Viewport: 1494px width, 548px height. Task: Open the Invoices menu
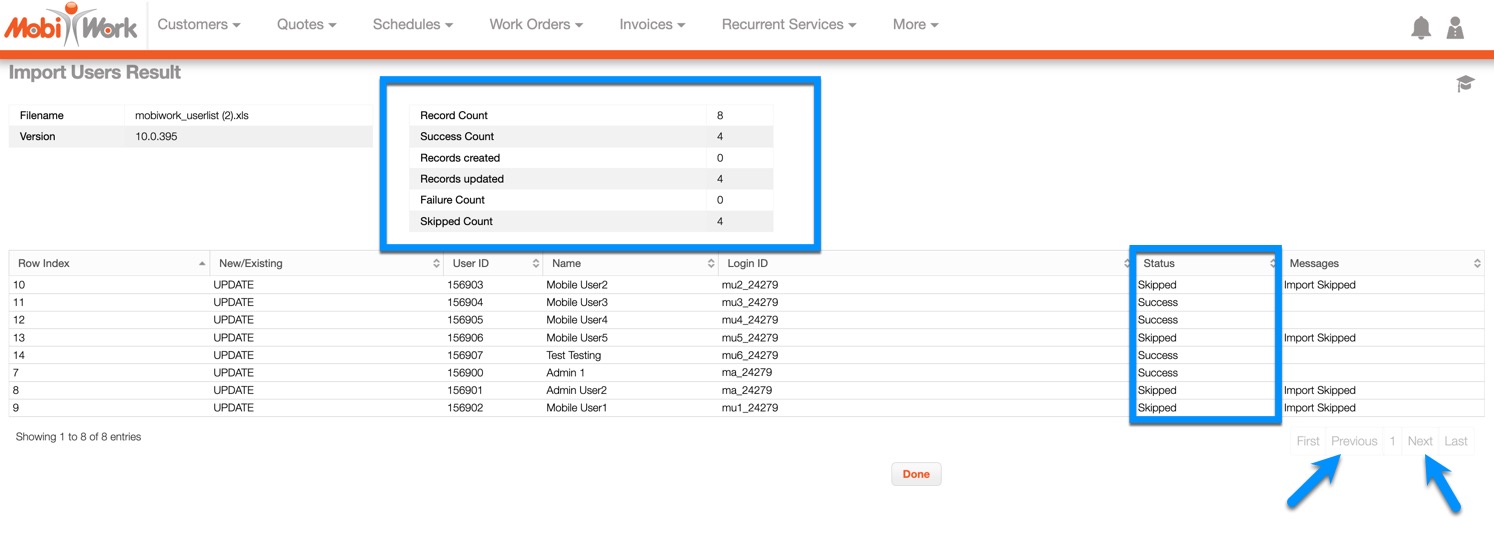652,25
